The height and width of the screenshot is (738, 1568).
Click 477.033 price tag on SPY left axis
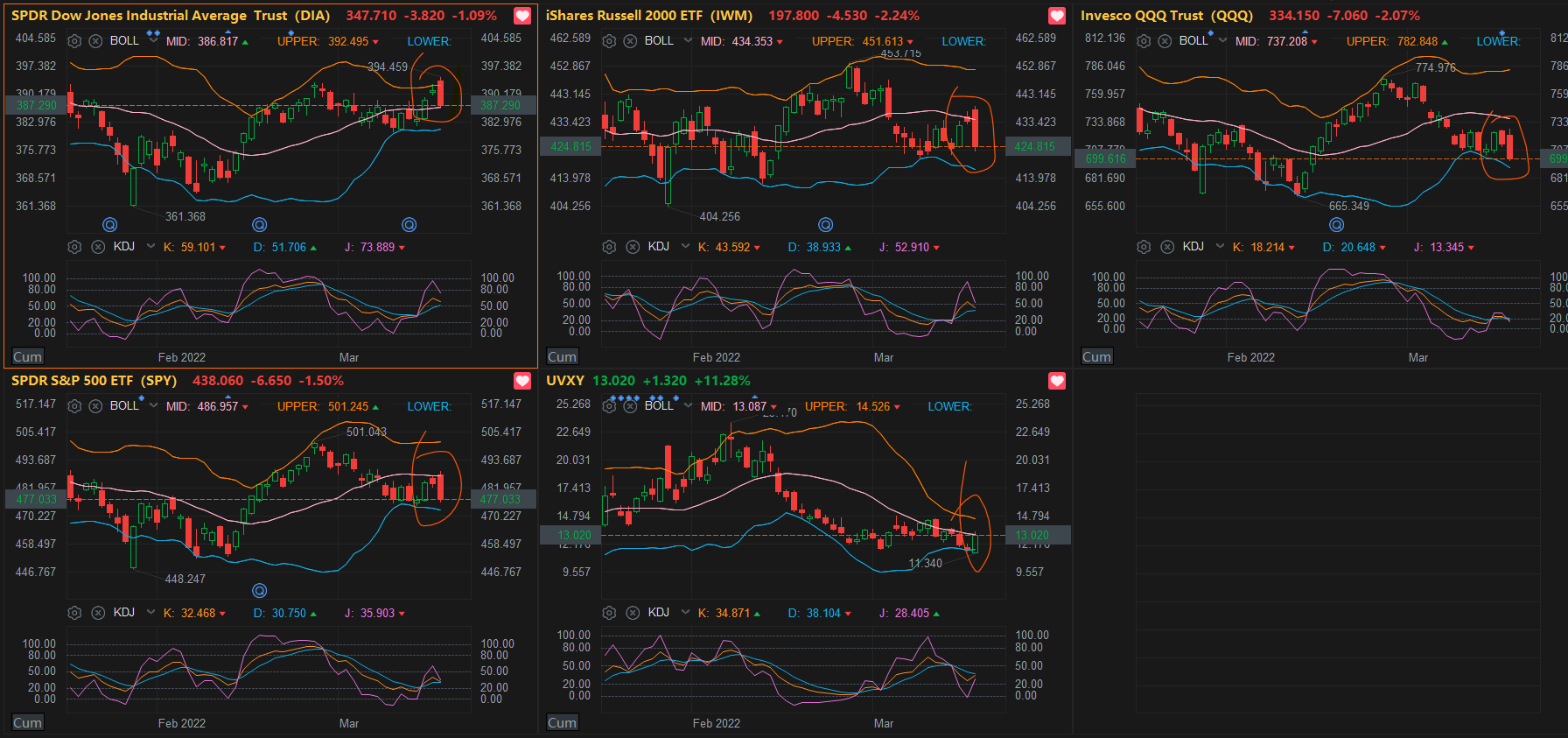pyautogui.click(x=35, y=499)
